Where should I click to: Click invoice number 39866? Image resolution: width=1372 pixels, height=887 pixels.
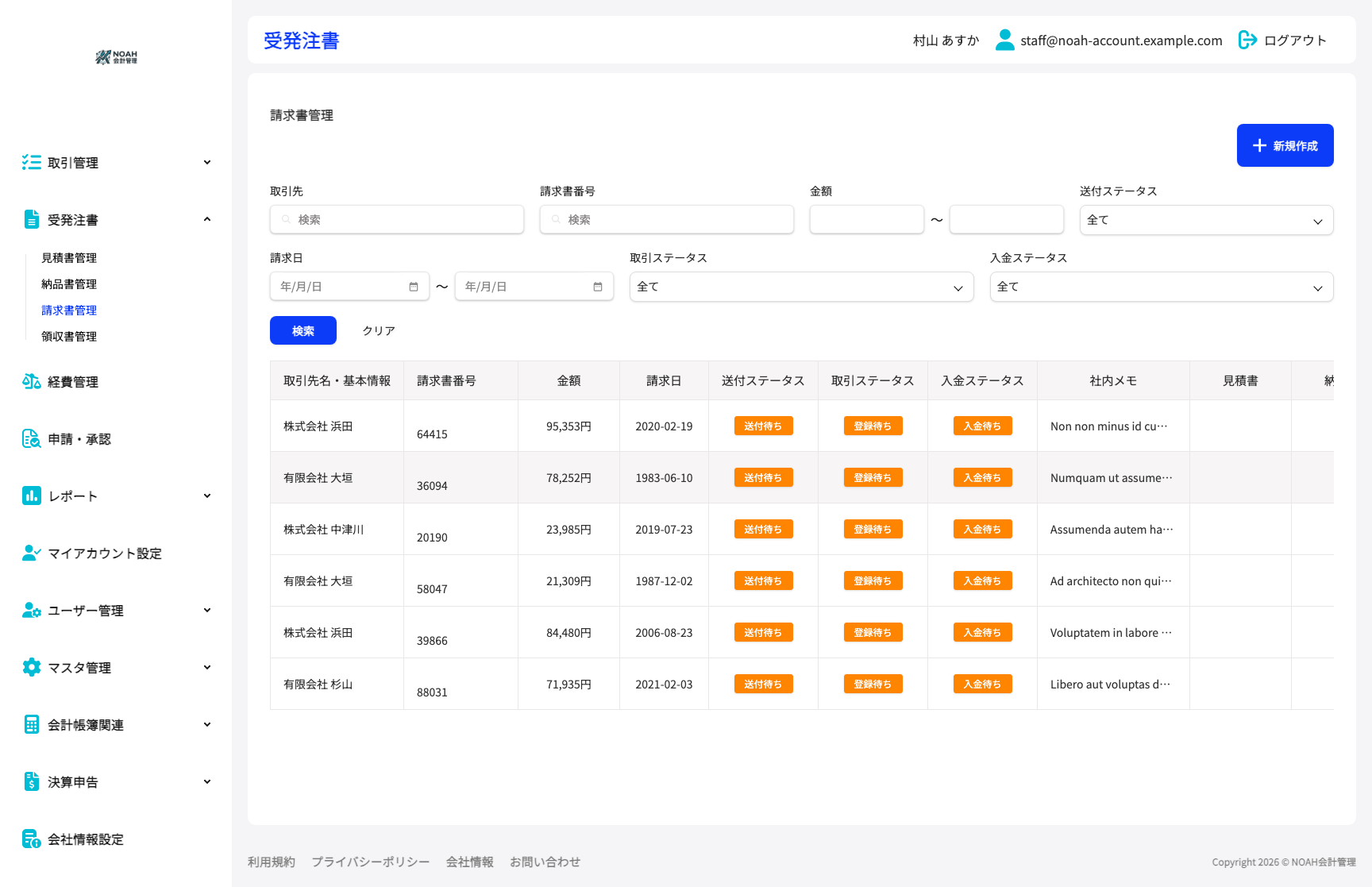[x=432, y=641]
